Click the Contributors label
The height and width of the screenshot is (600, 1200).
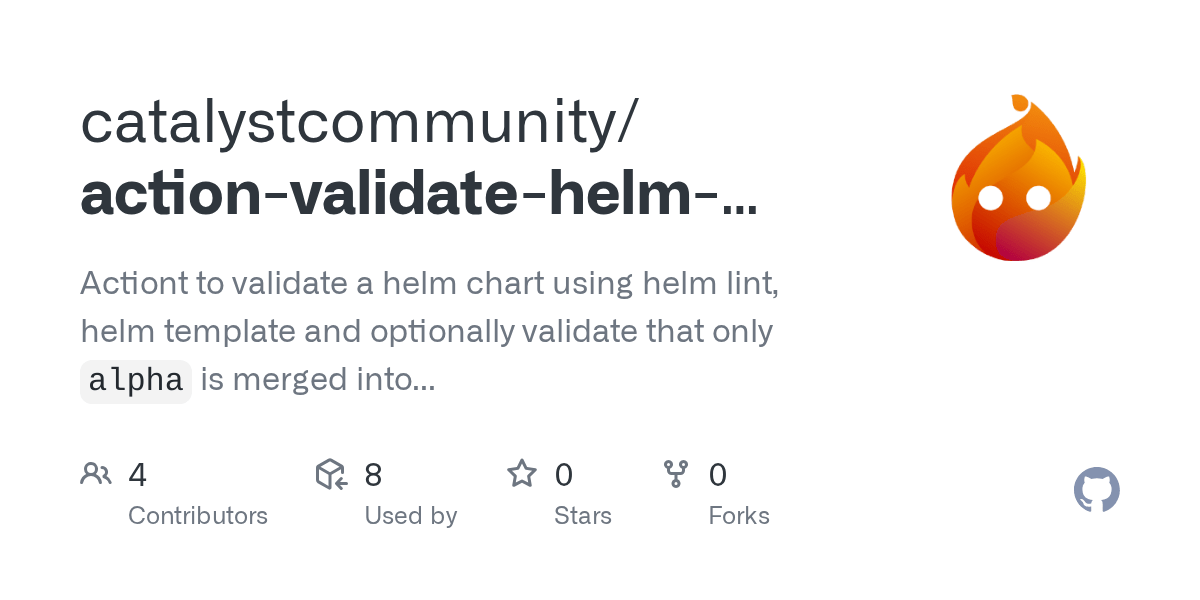point(198,516)
